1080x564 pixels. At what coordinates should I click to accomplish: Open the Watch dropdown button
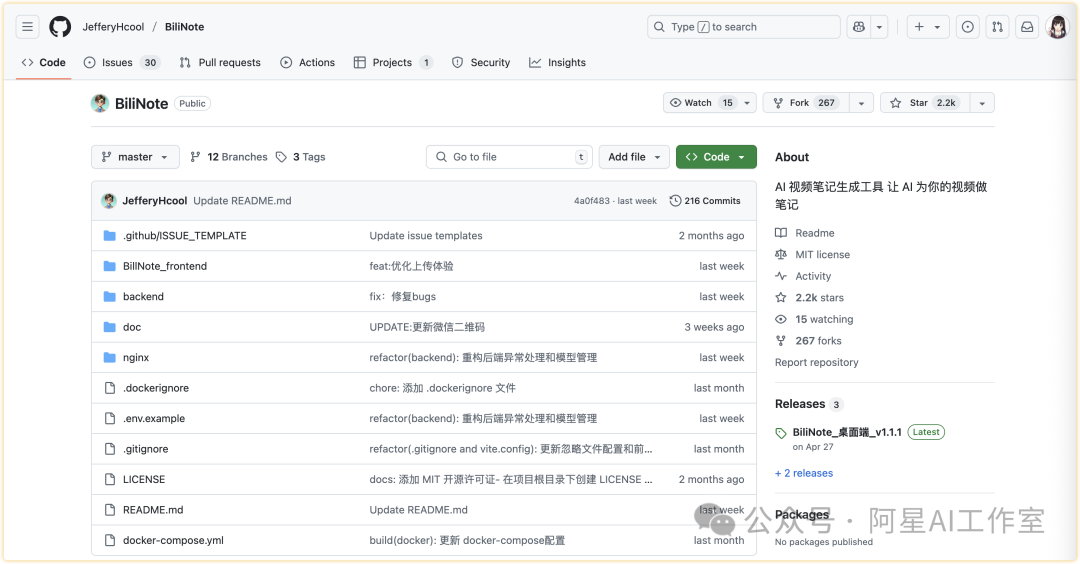[709, 103]
